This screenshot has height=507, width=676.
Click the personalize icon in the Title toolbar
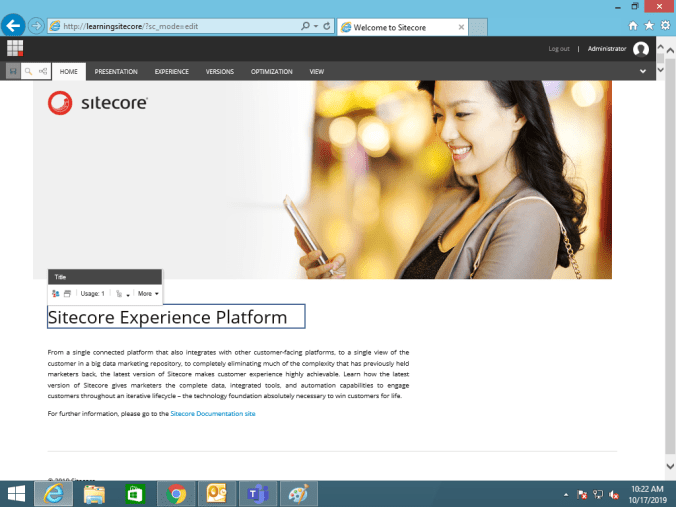[56, 293]
